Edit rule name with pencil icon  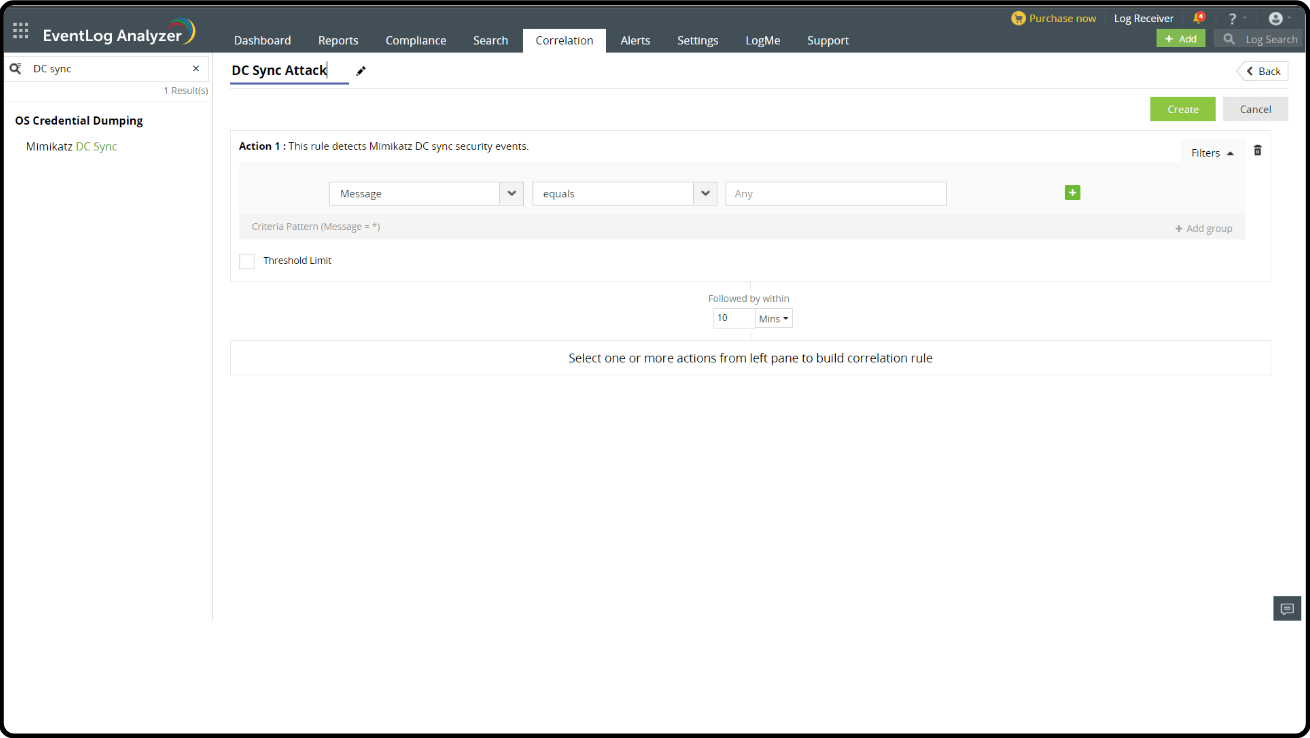(361, 71)
